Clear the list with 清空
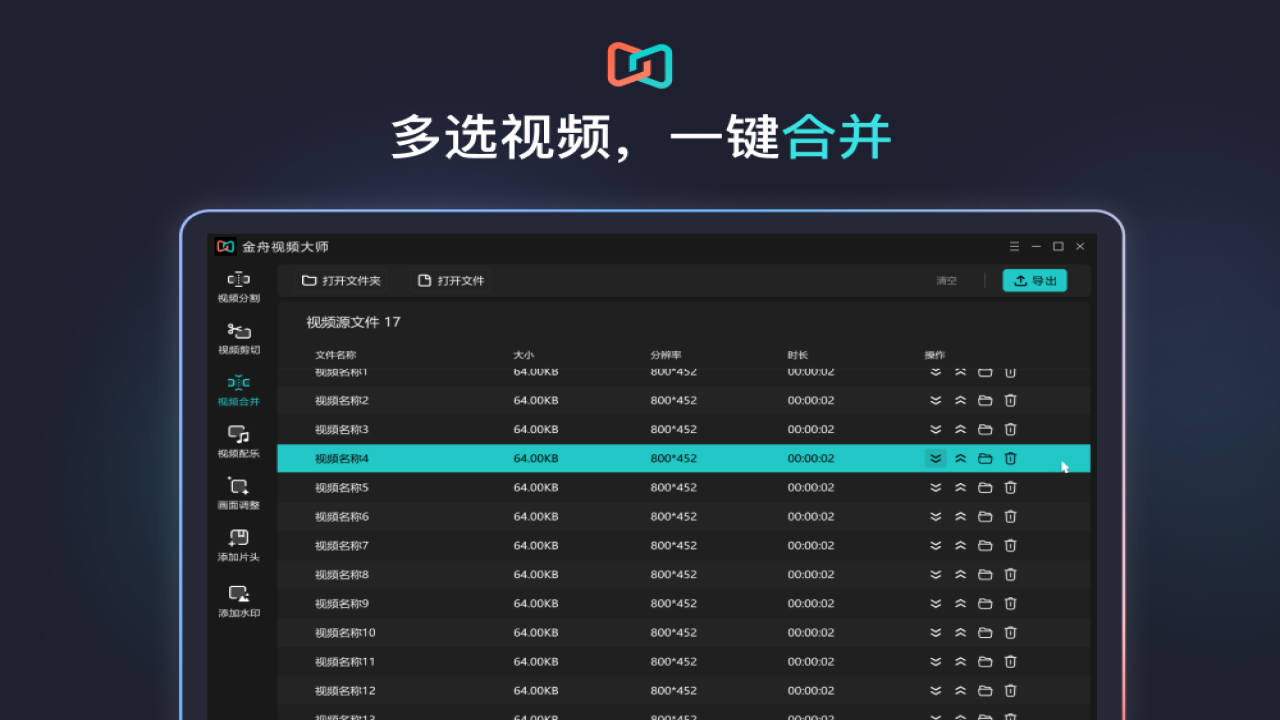 [x=946, y=280]
